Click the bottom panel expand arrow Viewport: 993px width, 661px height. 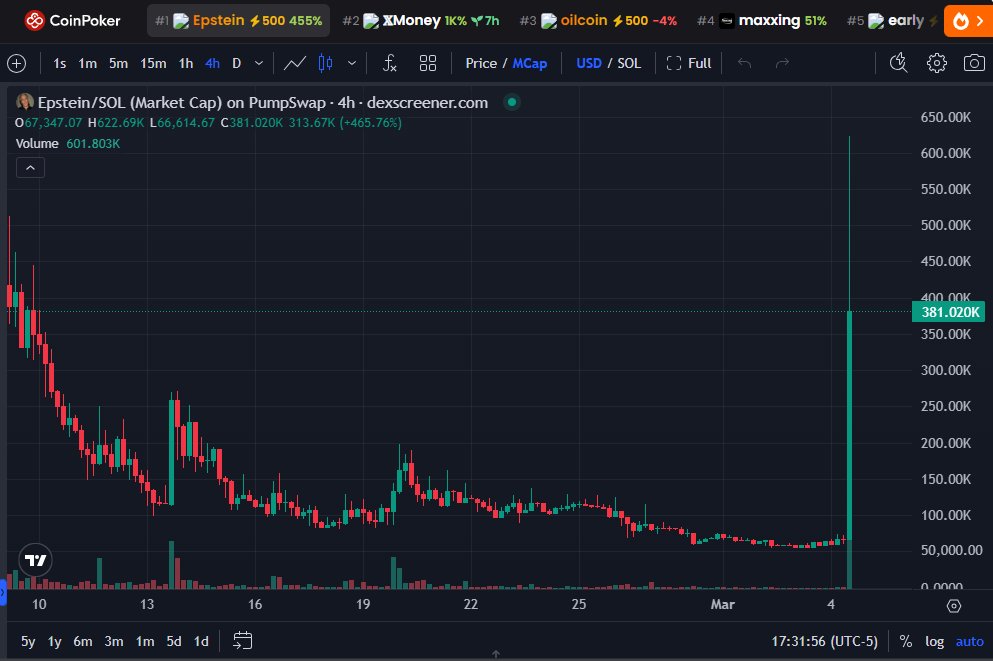[496, 654]
